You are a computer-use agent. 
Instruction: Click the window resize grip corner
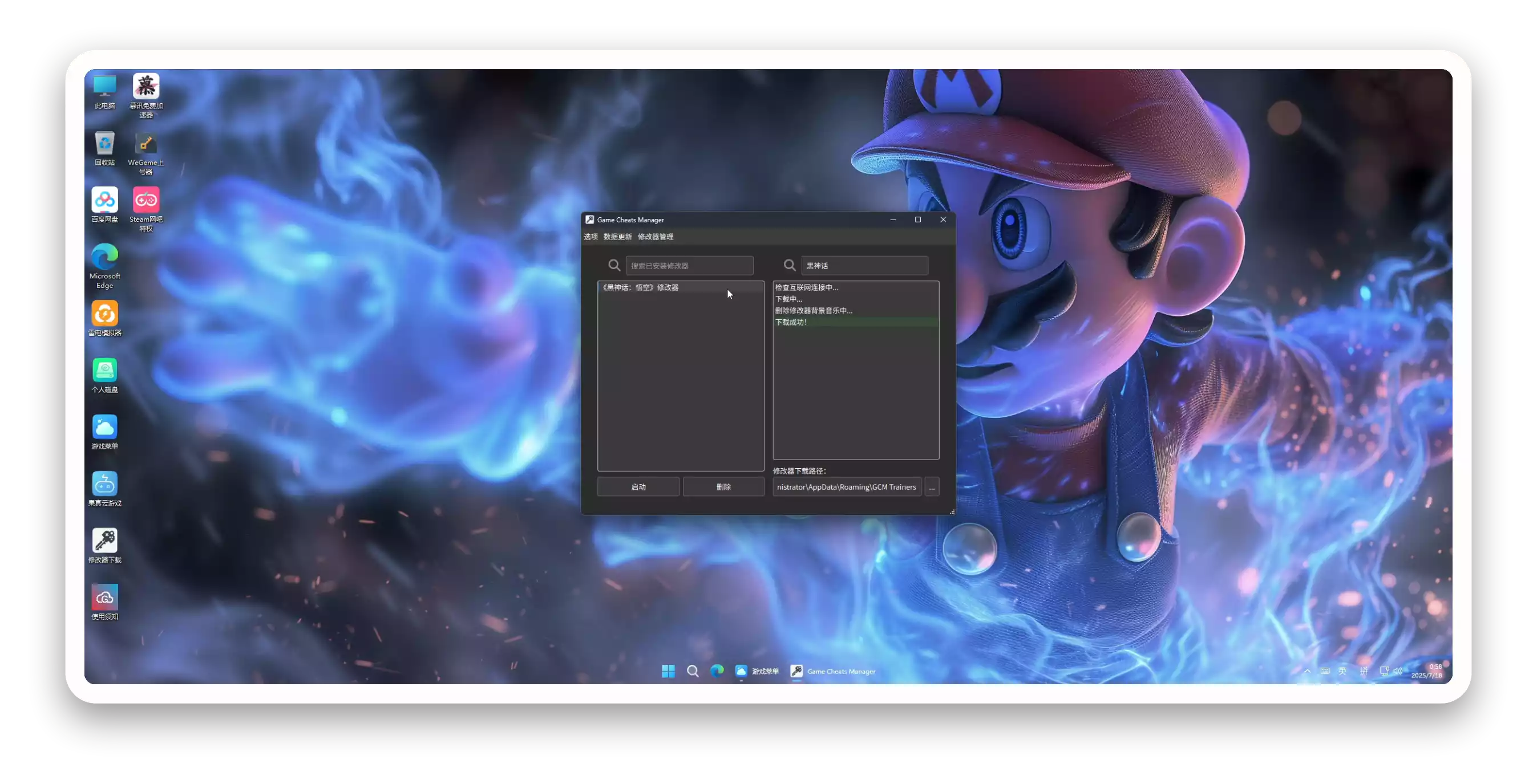click(x=952, y=511)
